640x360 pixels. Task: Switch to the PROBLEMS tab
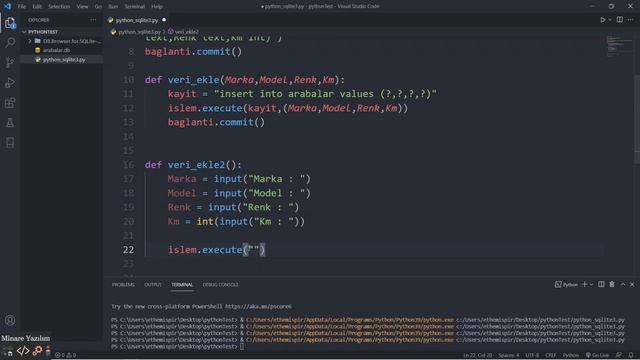123,284
